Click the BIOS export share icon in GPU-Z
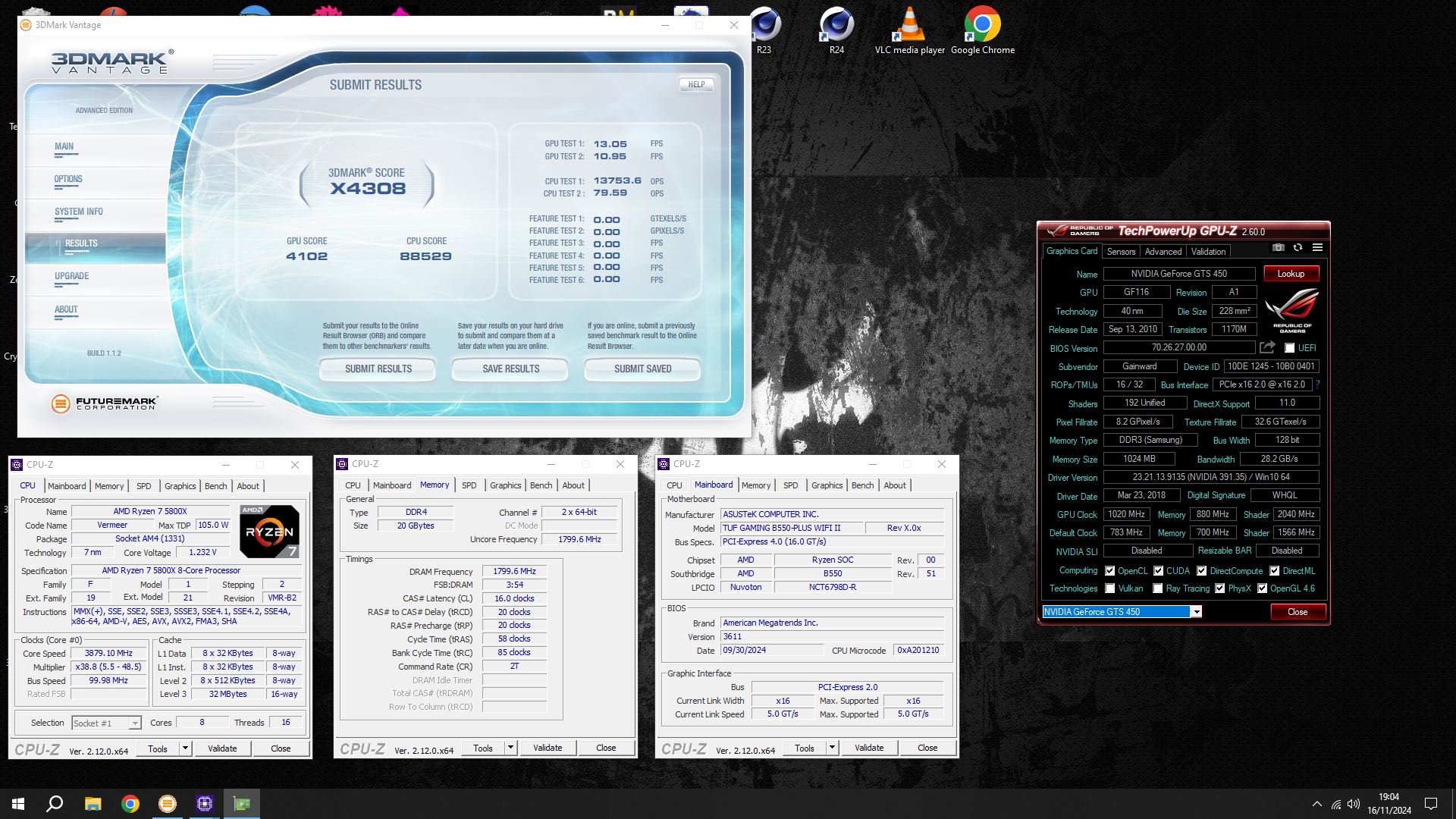The image size is (1456, 819). [x=1267, y=347]
